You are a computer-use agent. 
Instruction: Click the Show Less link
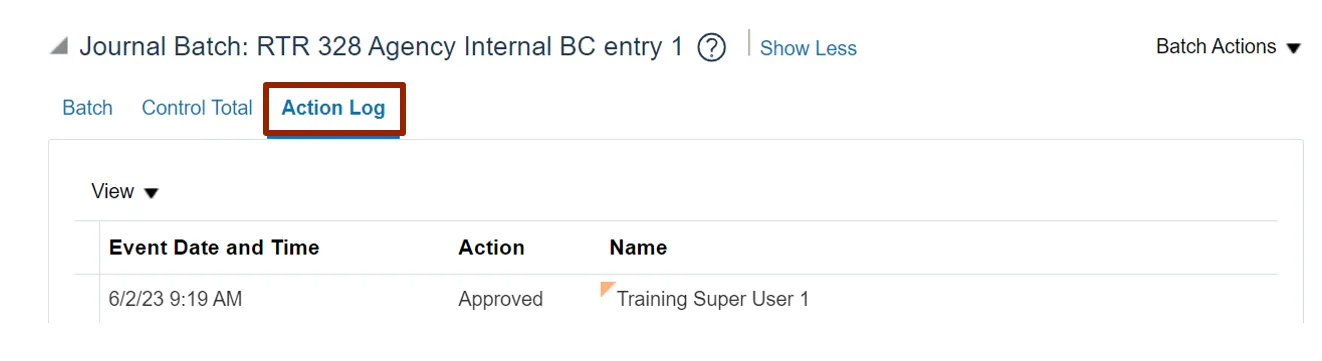click(808, 48)
